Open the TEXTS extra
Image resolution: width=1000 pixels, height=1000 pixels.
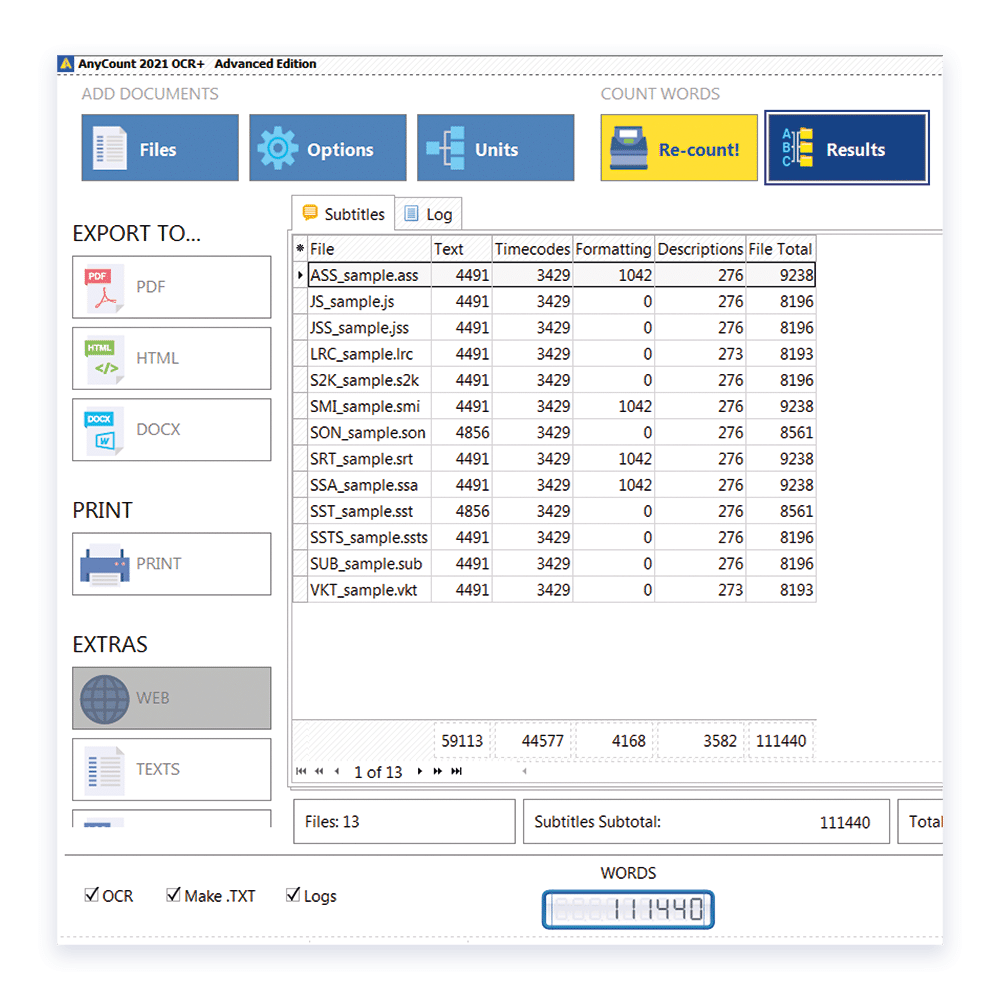[x=172, y=770]
